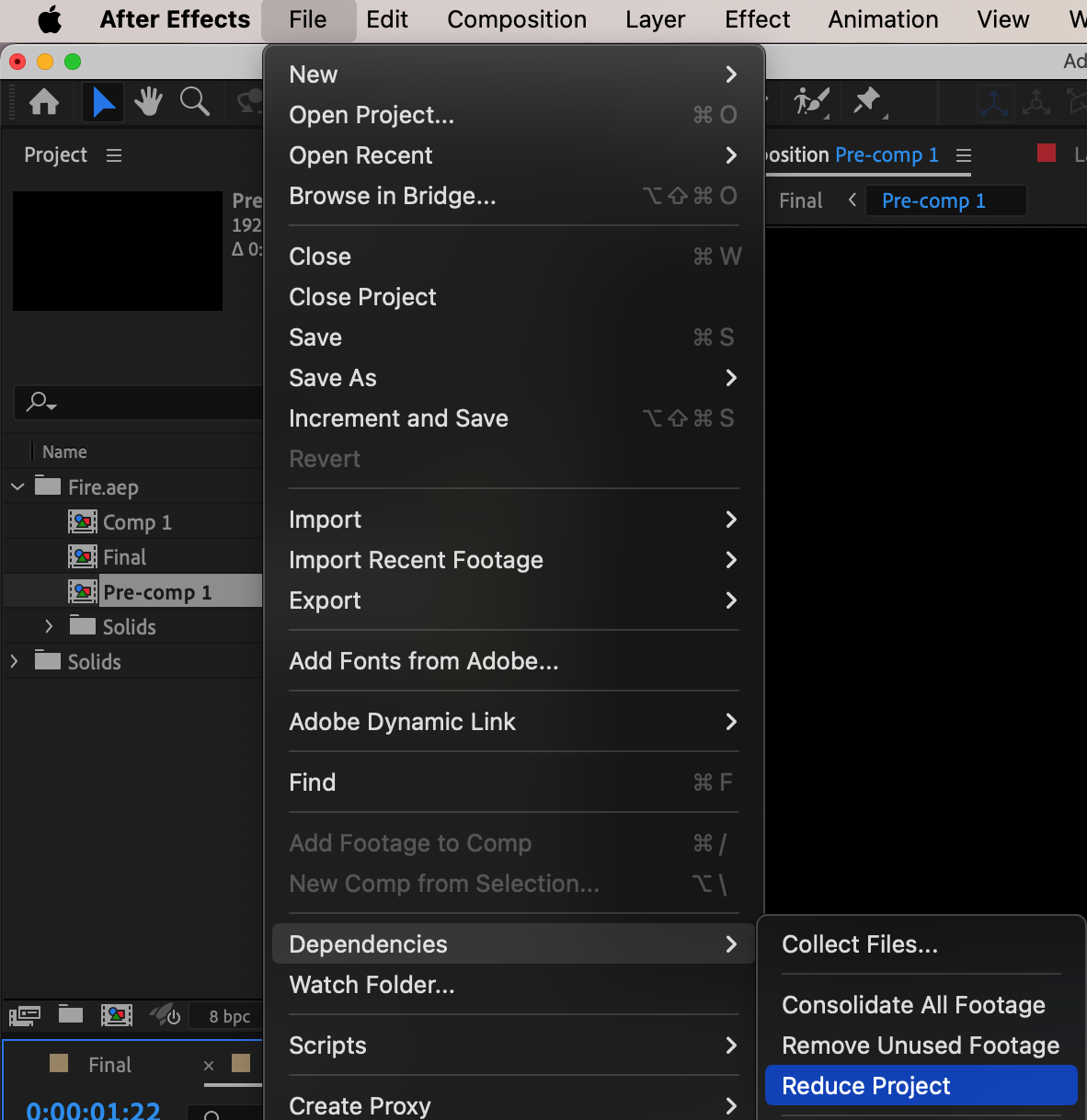Click the nested Solids folder icon under Fire.aep
The width and height of the screenshot is (1087, 1120).
(83, 625)
